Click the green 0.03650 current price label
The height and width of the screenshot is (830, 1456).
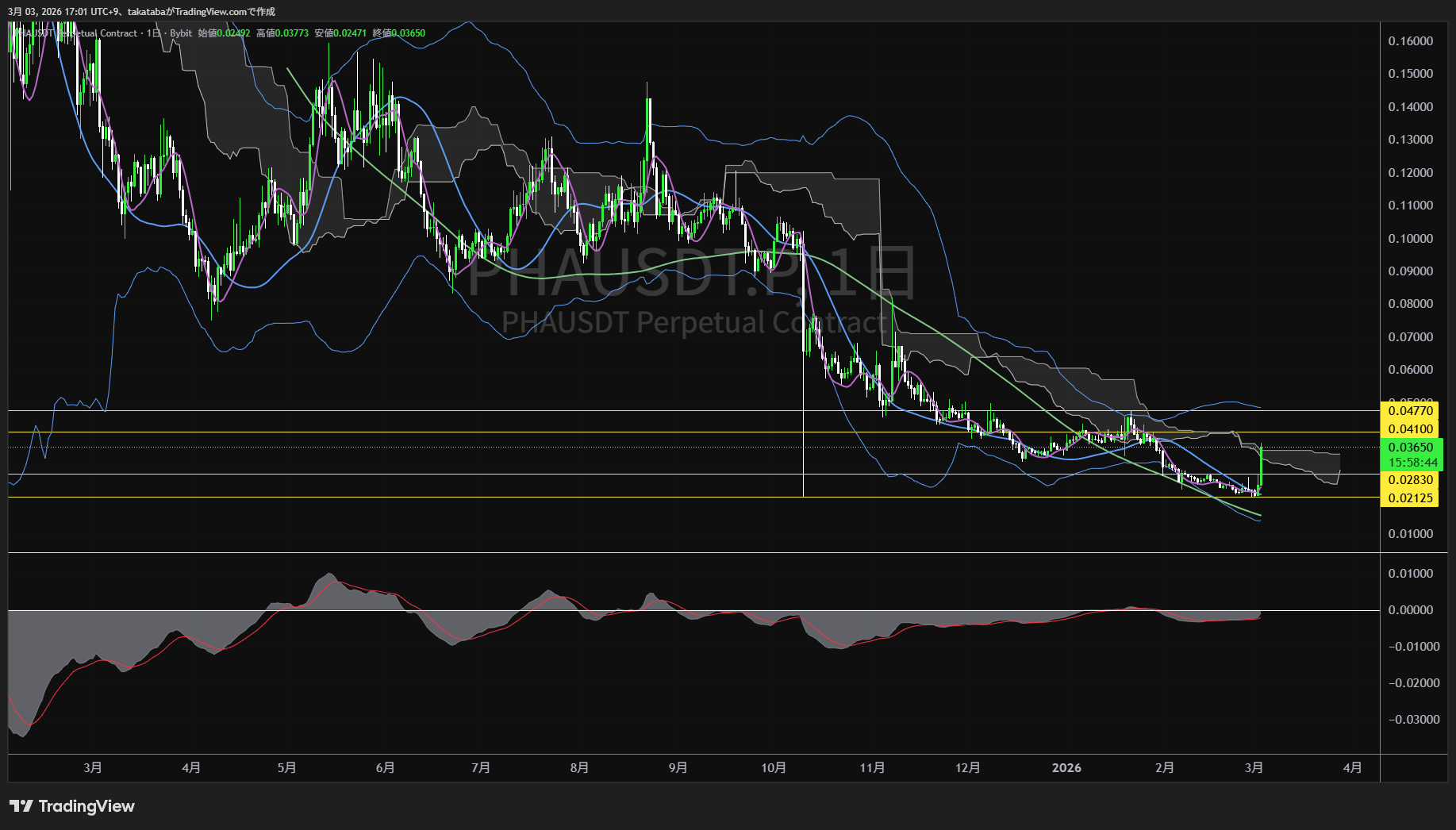(1411, 448)
